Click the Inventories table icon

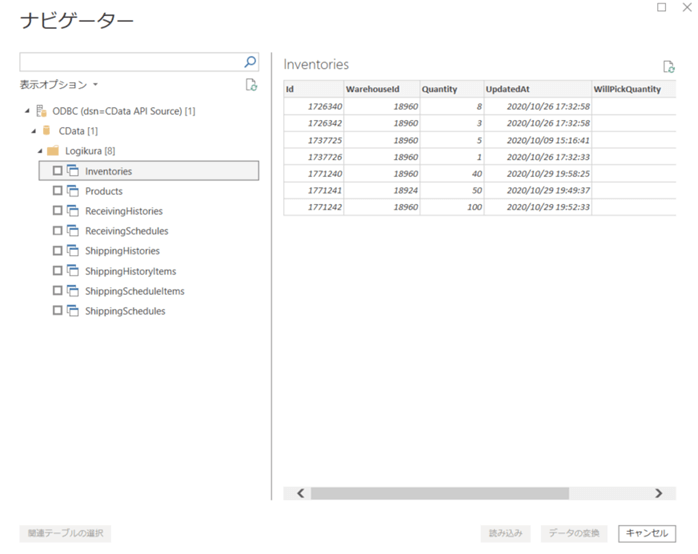coord(73,170)
